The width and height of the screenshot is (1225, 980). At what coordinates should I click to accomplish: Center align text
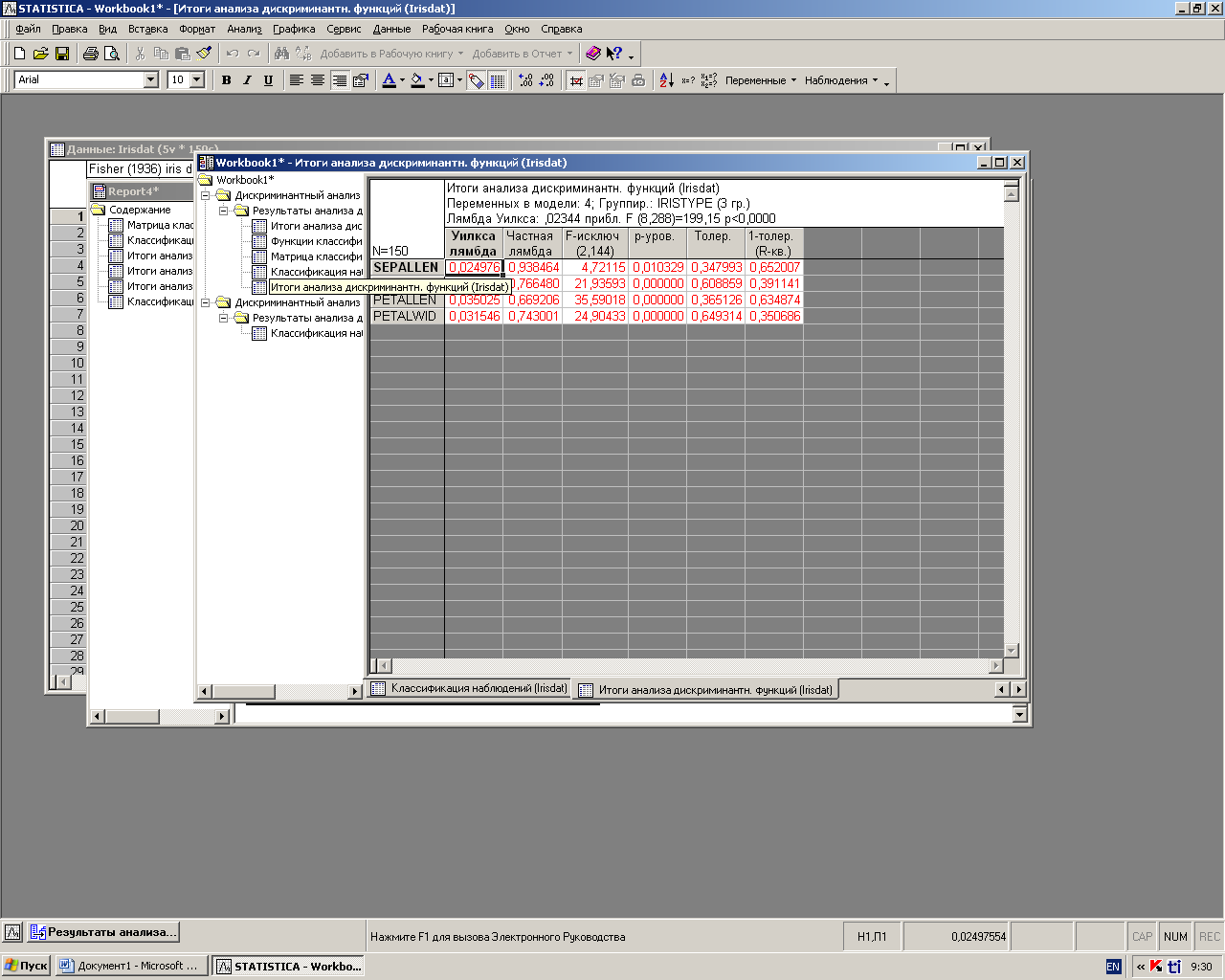tap(318, 80)
